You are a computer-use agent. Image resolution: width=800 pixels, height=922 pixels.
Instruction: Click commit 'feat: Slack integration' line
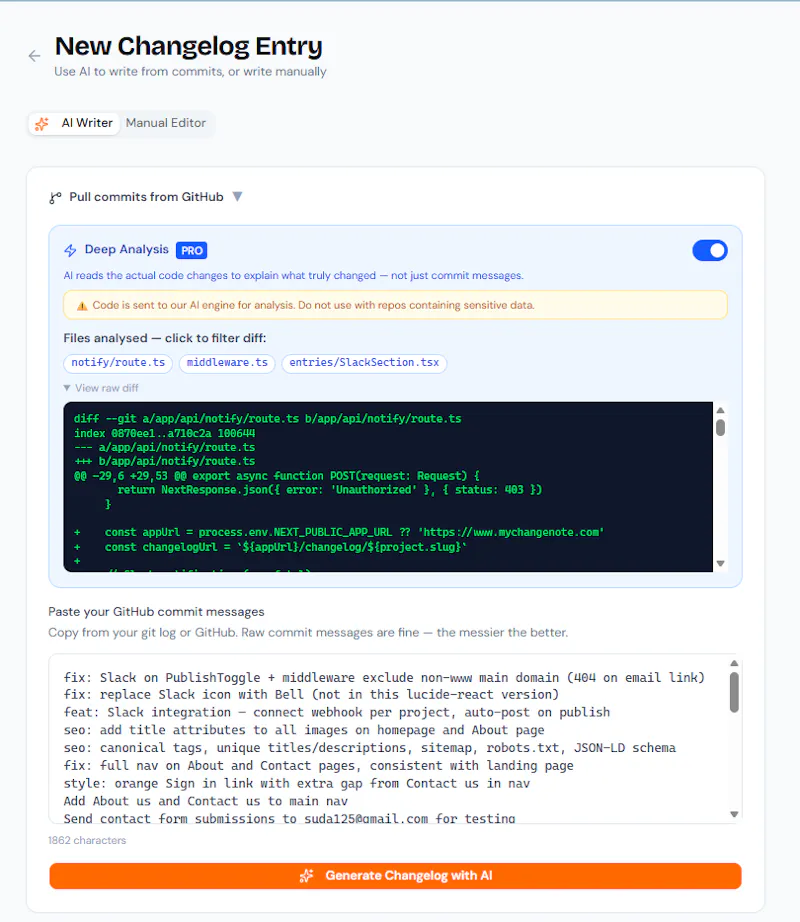click(337, 712)
